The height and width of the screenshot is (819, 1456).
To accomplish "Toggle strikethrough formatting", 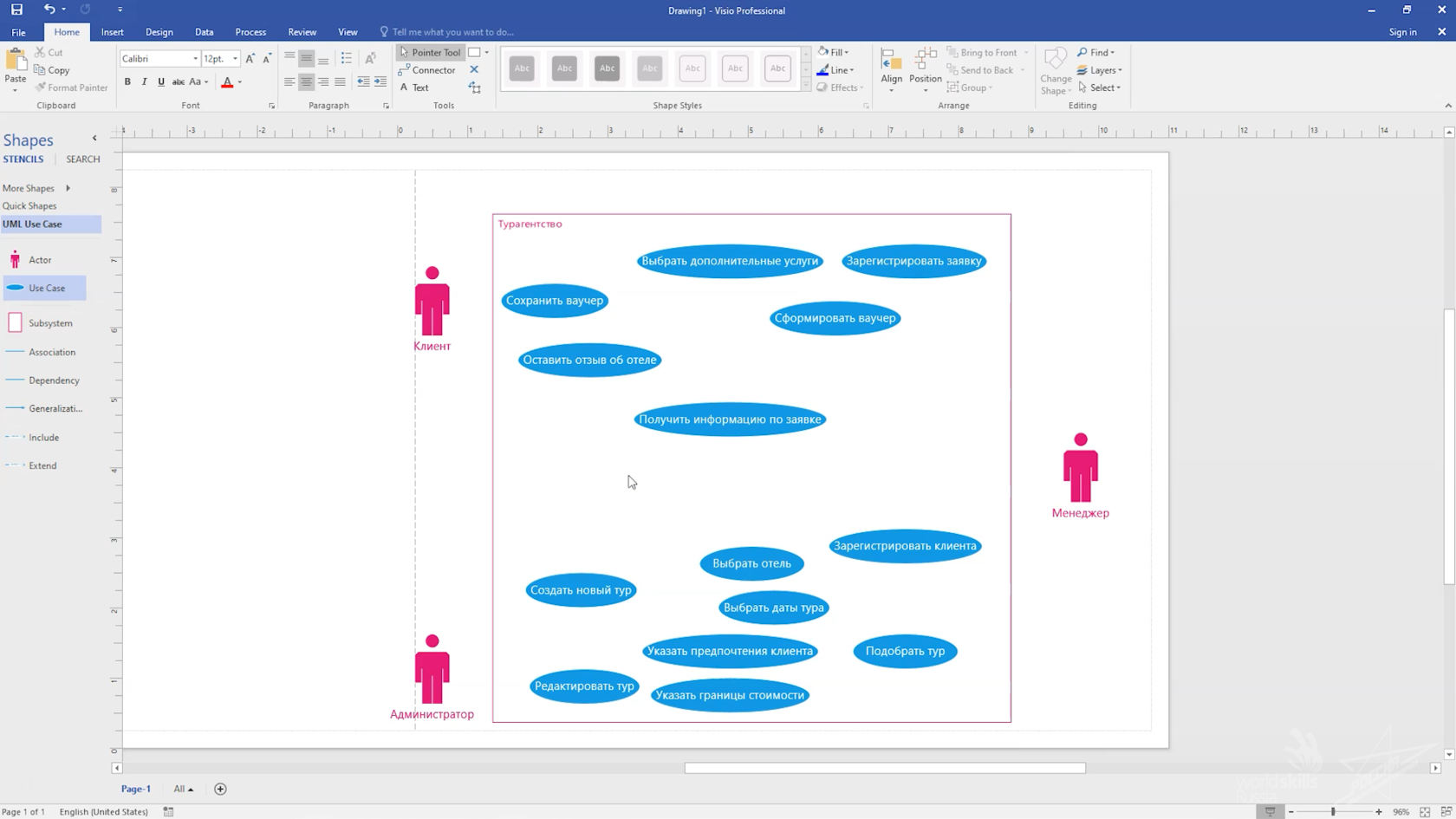I will click(178, 82).
